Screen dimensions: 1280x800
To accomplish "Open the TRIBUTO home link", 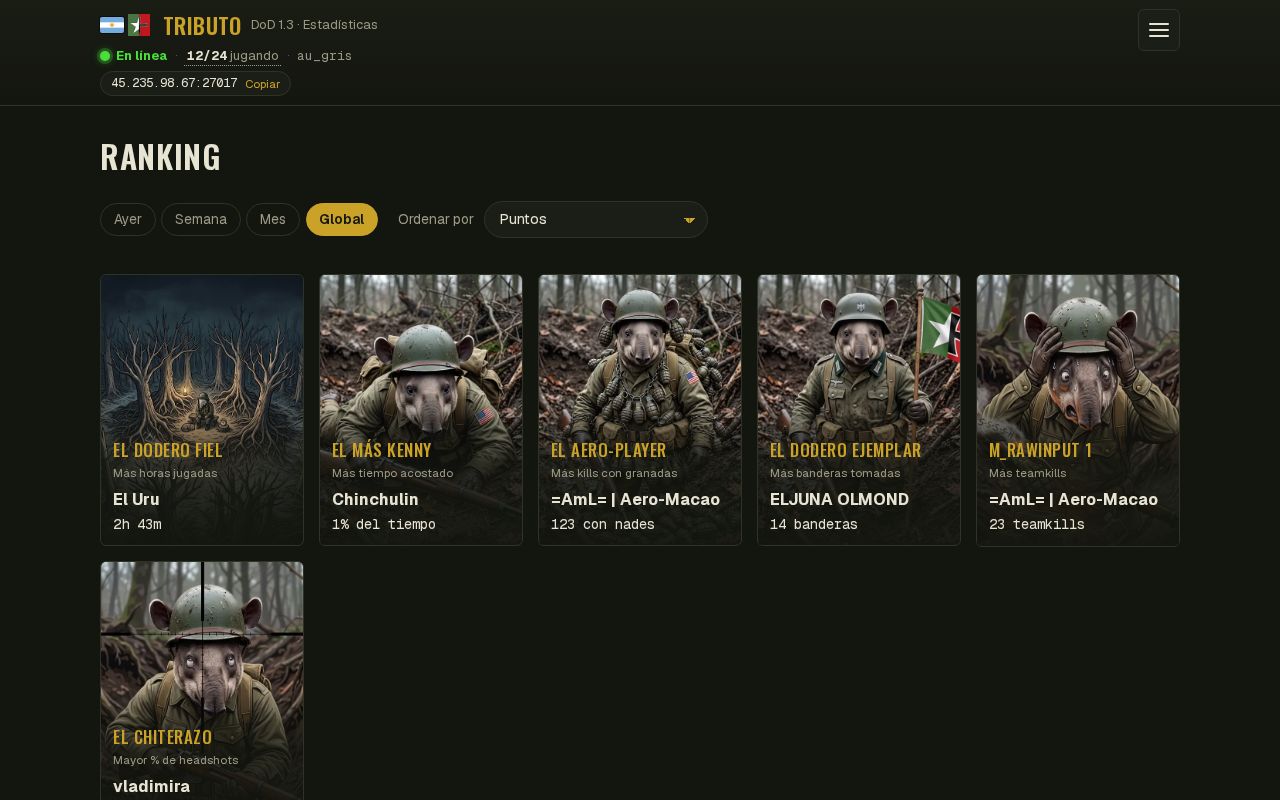I will coord(202,26).
